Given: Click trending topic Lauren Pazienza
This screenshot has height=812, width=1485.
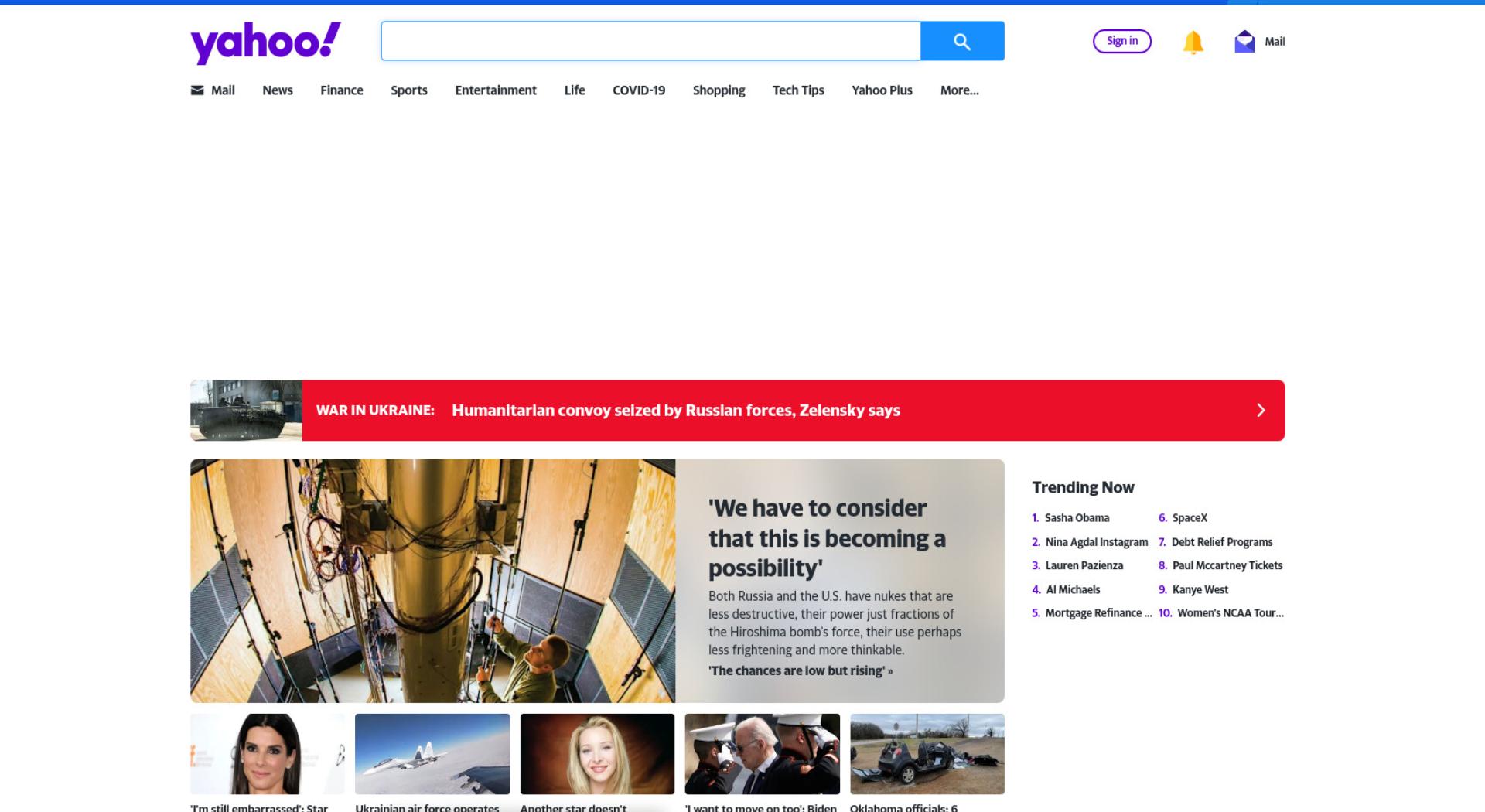Looking at the screenshot, I should (x=1084, y=565).
